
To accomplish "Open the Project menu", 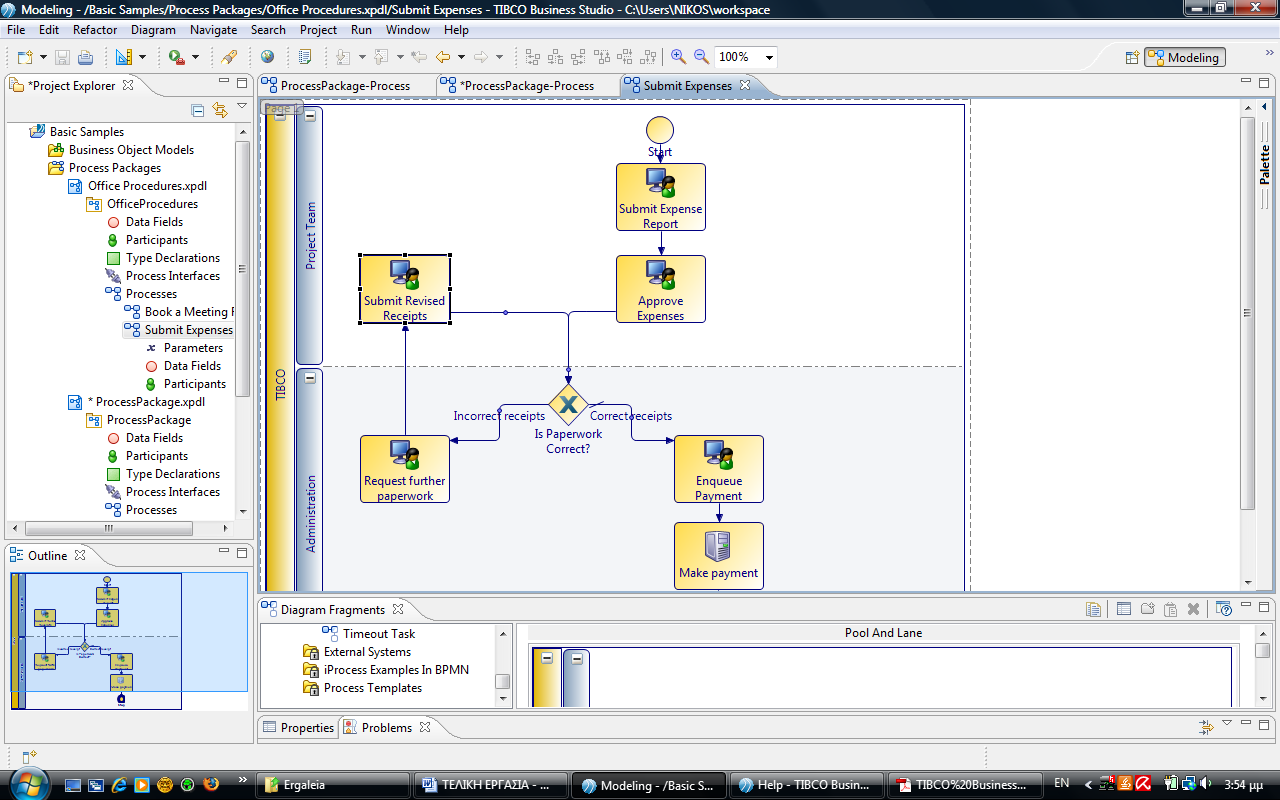I will (319, 30).
